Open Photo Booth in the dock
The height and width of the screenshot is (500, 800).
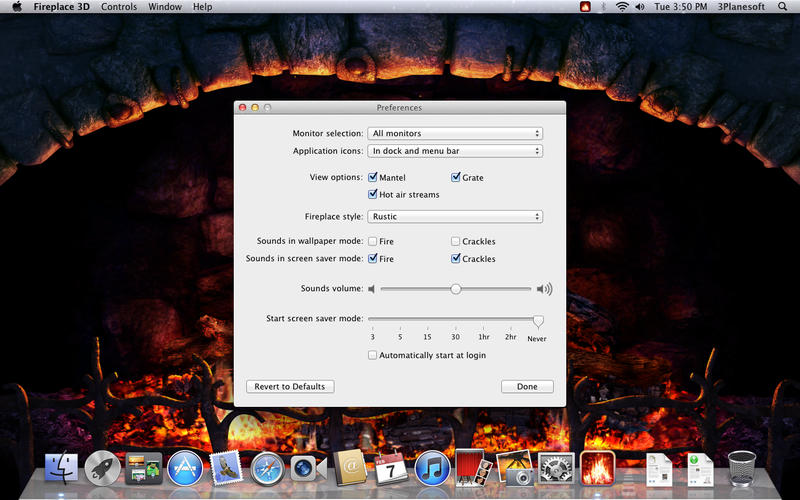click(473, 468)
